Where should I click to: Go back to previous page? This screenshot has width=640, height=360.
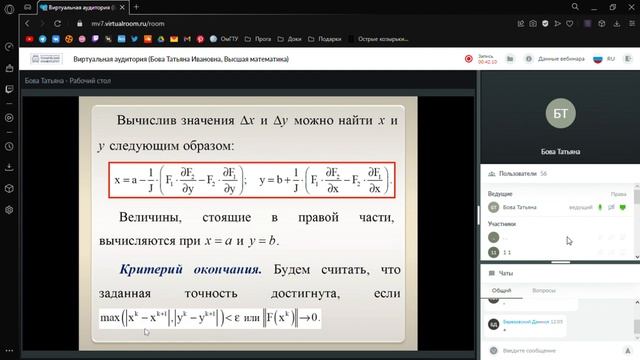(x=27, y=24)
